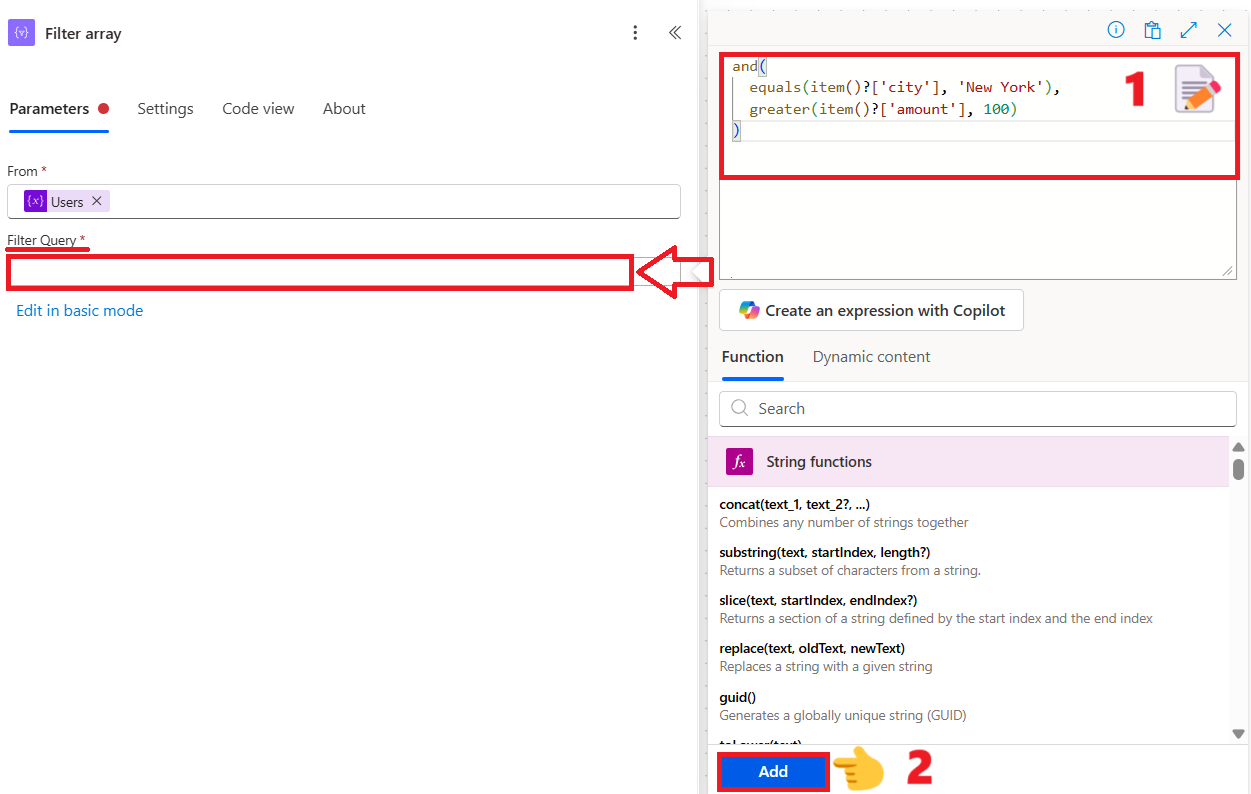Close the expression editor panel

click(x=1224, y=30)
